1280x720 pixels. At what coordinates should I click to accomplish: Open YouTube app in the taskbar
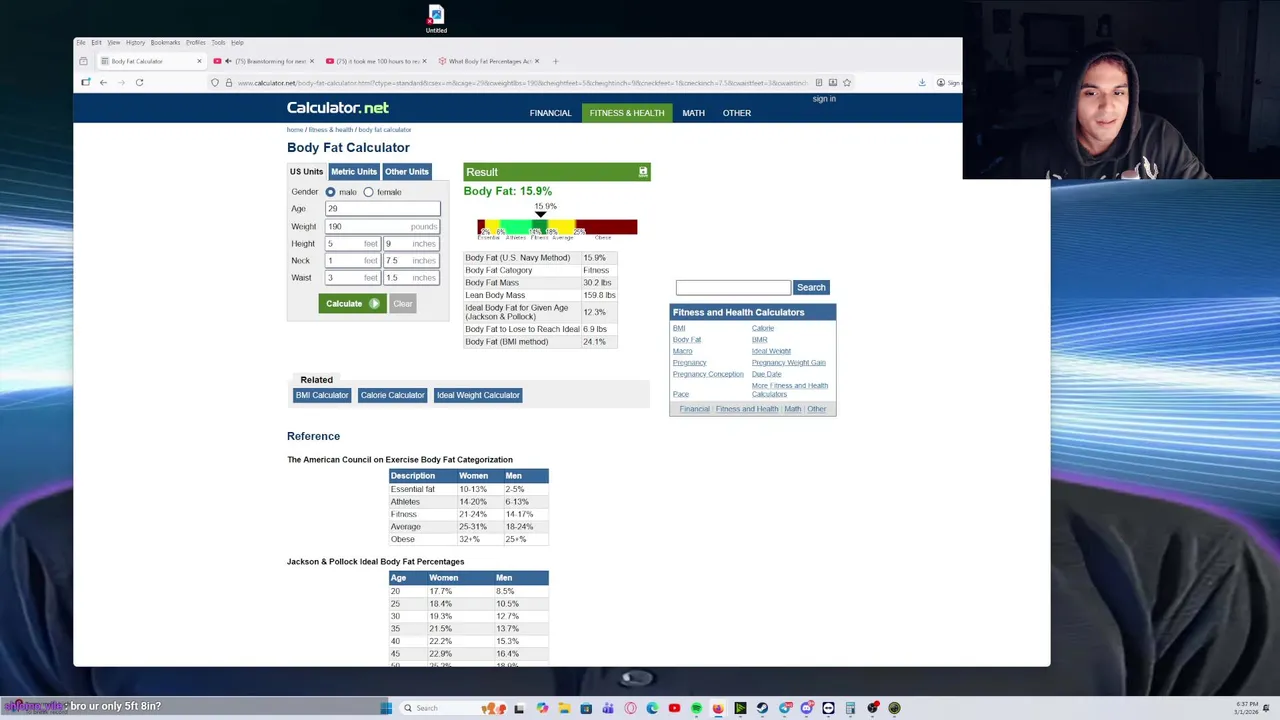point(674,708)
